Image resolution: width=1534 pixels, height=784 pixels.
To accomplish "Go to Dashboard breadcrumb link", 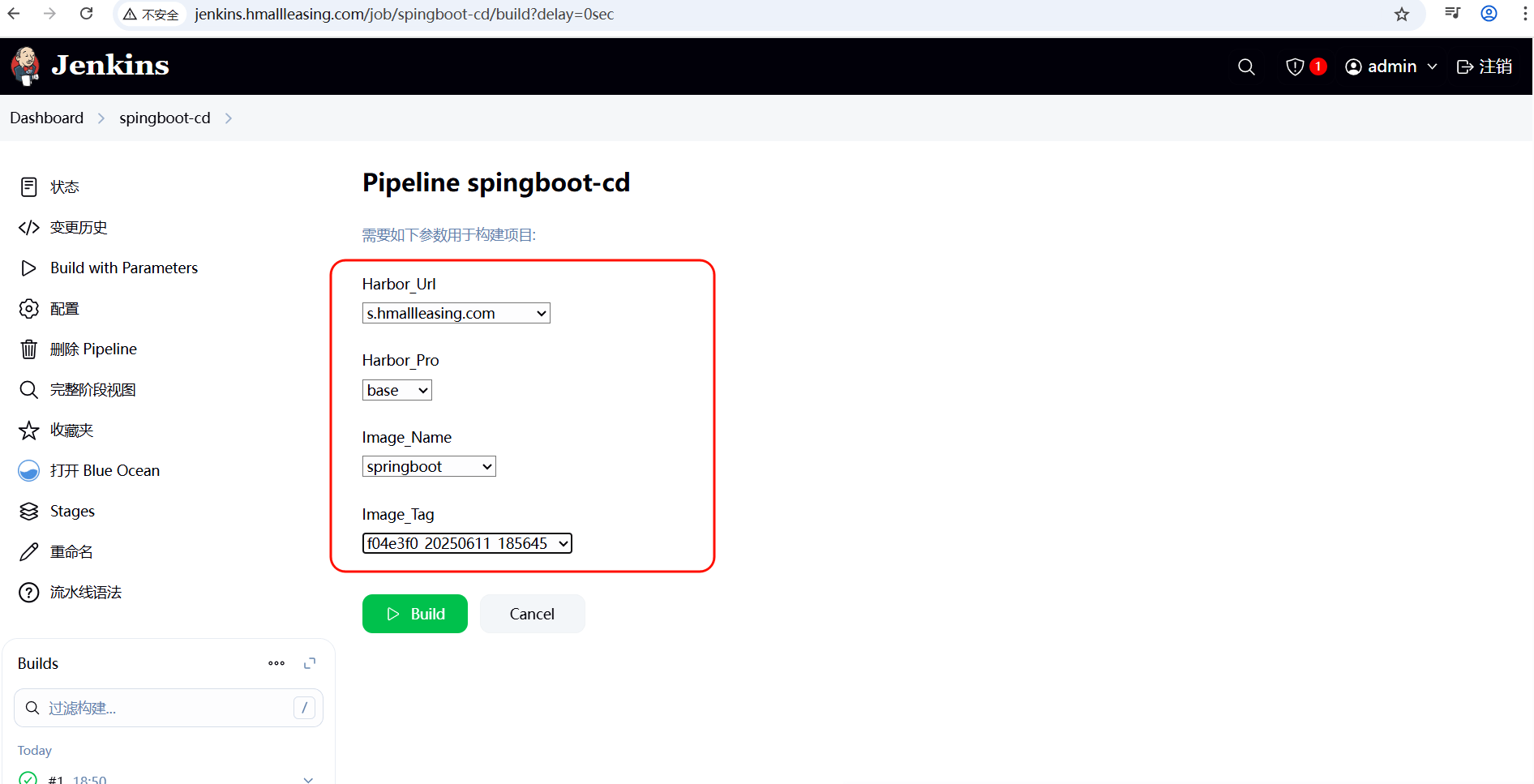I will point(46,118).
